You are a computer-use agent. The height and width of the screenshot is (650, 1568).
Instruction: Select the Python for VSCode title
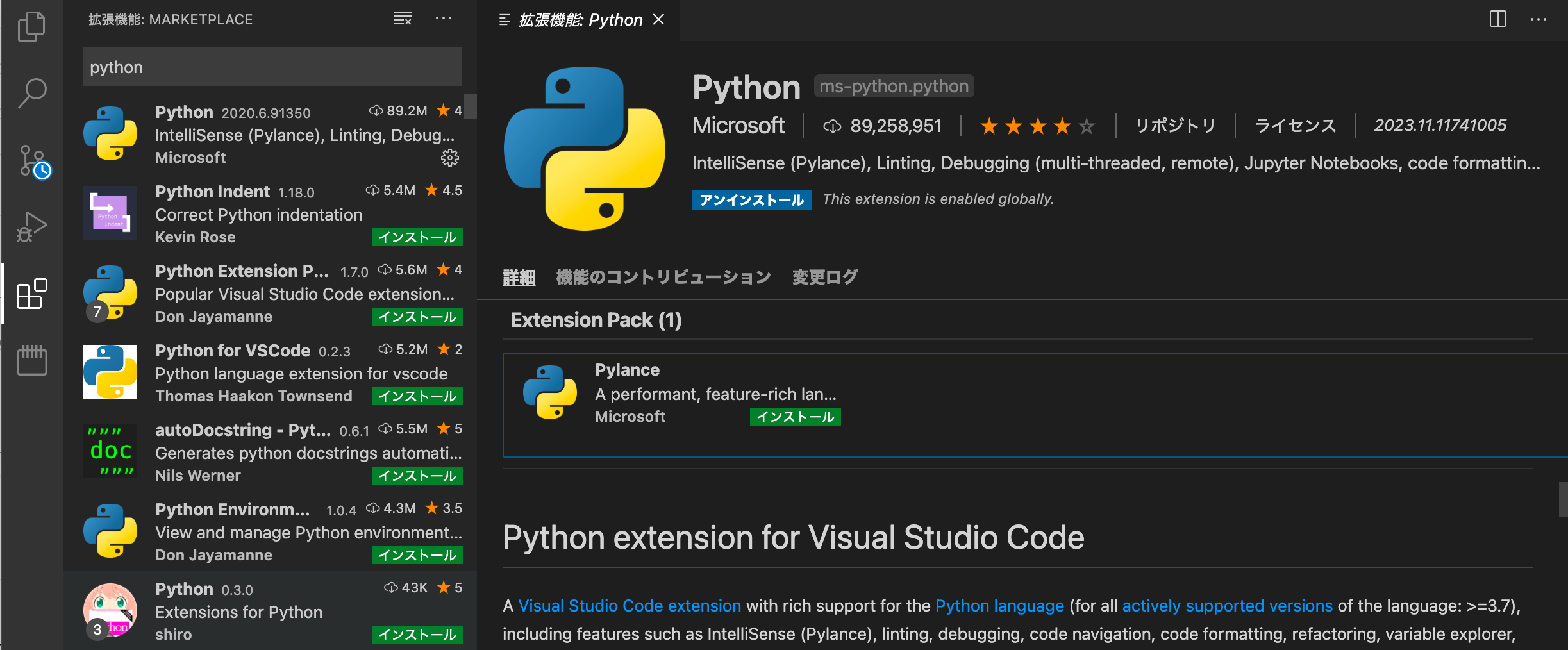coord(233,351)
